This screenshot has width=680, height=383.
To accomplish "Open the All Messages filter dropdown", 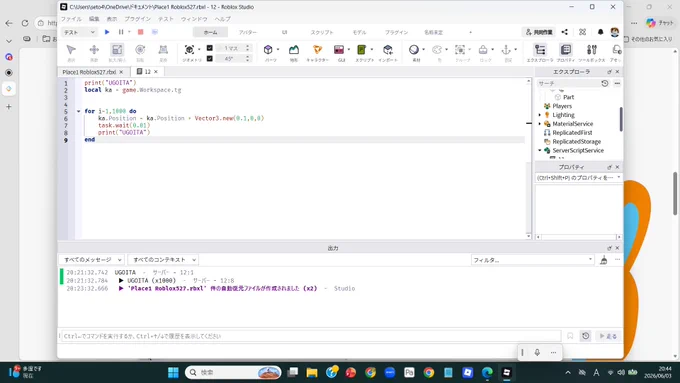I will 92,260.
